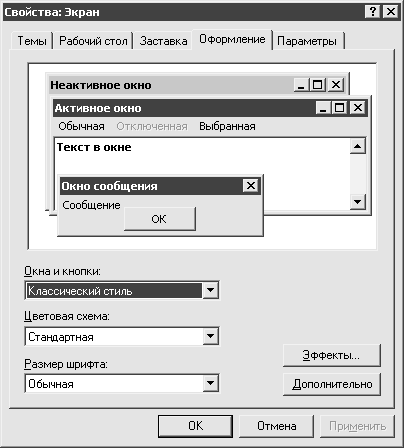Click the scroll down arrow in preview window
Screen dimensions: 404x448
coord(358,202)
